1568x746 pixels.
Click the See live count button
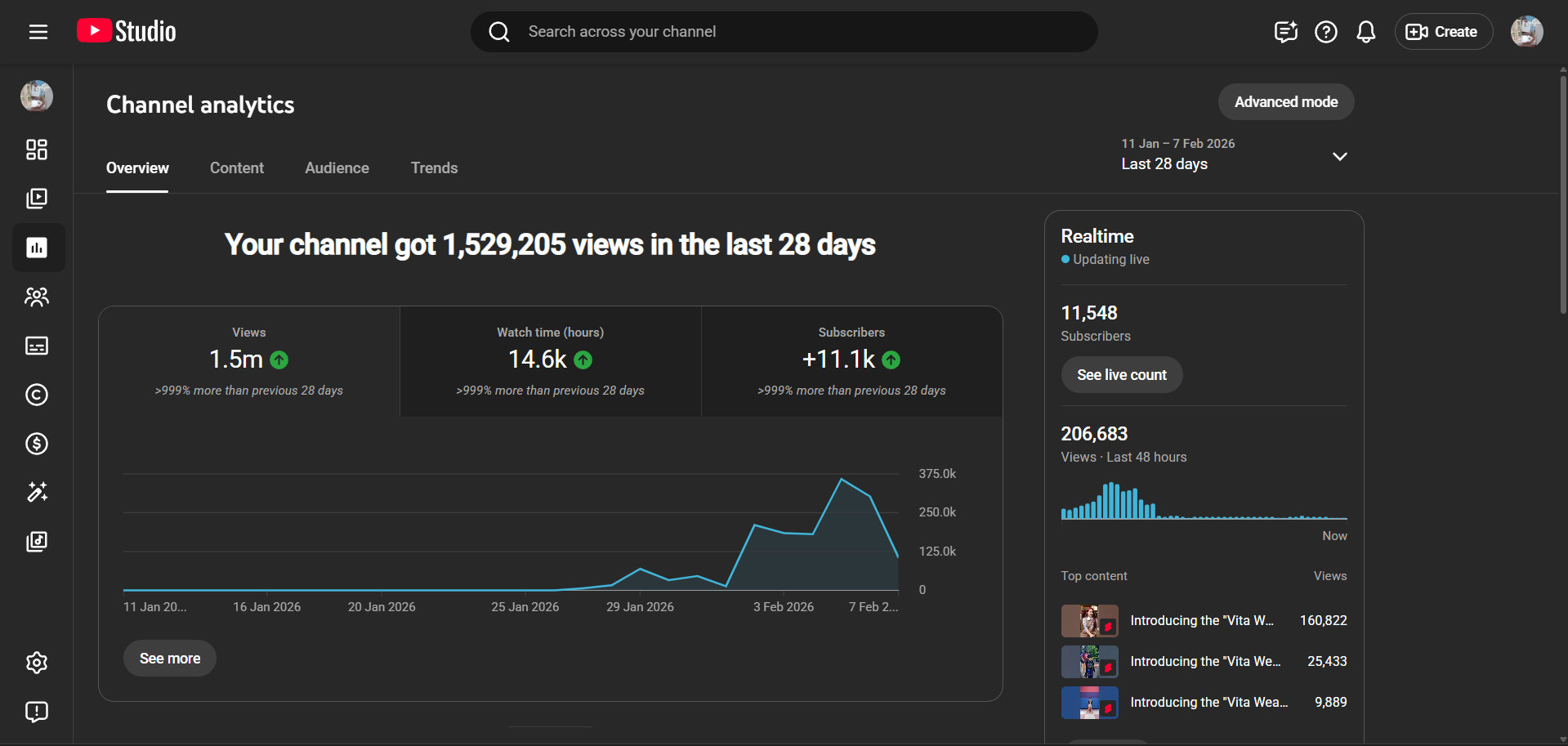(1121, 375)
